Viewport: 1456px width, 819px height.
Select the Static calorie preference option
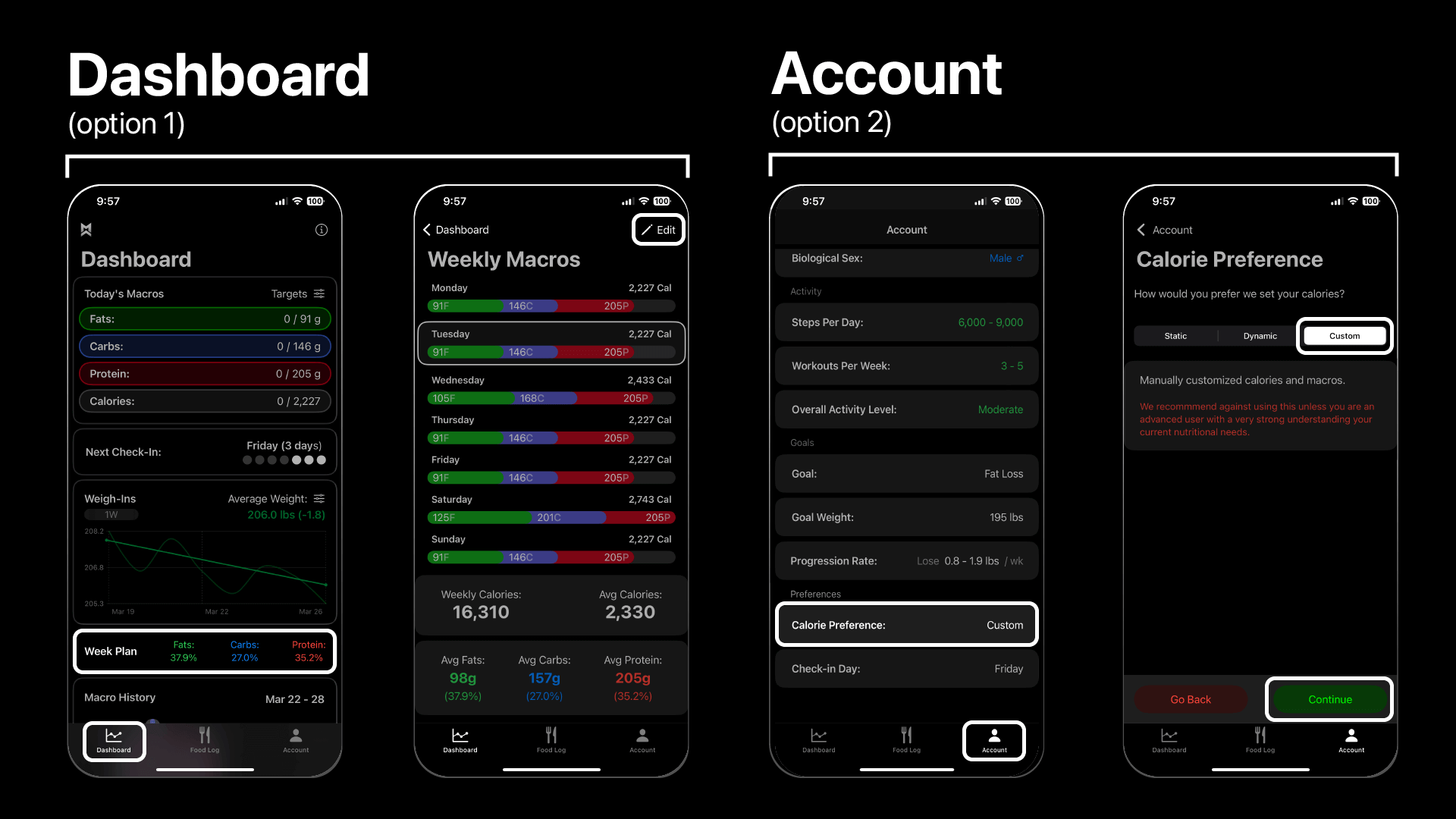[1175, 335]
